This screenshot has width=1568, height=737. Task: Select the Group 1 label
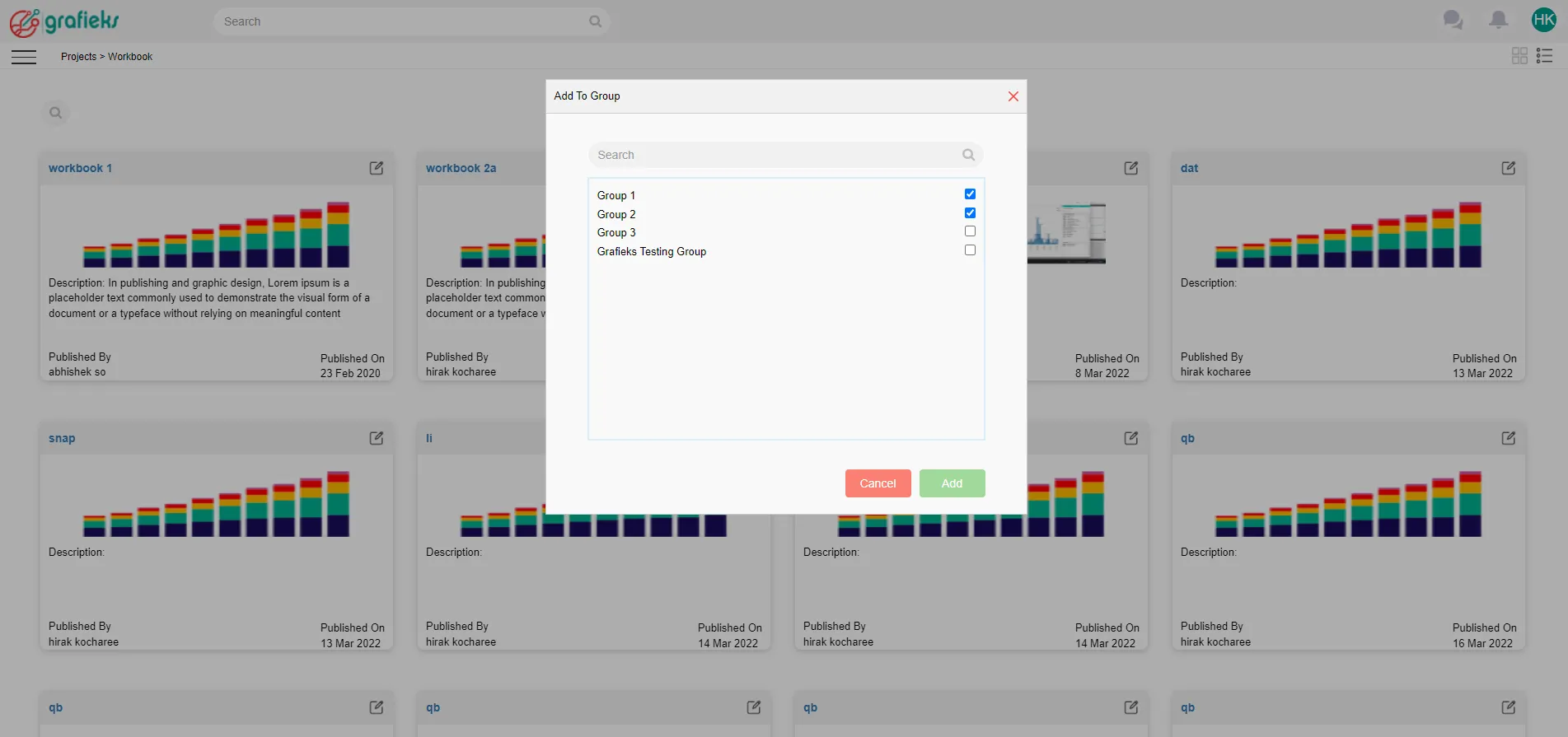click(616, 195)
